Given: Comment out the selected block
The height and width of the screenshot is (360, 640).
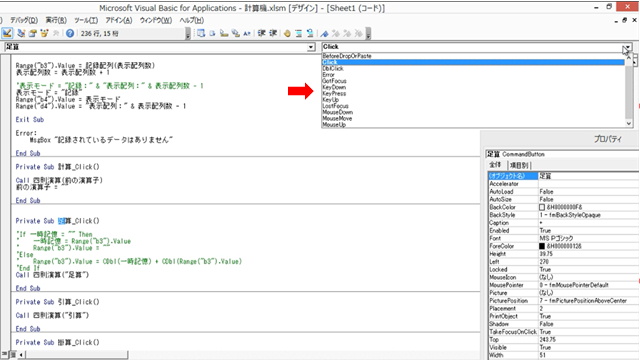Looking at the screenshot, I should pyautogui.click(x=299, y=33).
